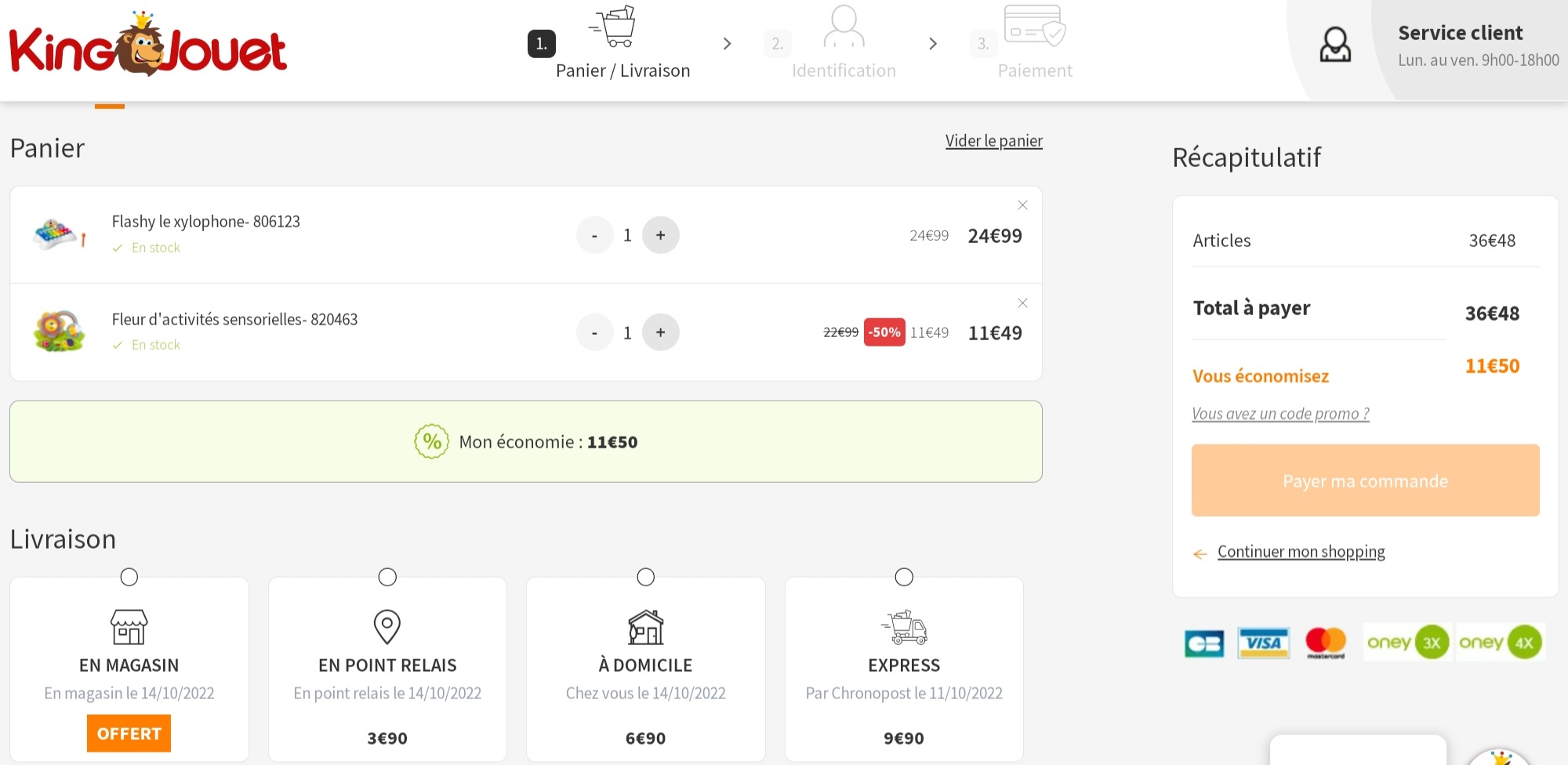Click the Identification person icon
Viewport: 1568px width, 765px height.
(x=844, y=26)
